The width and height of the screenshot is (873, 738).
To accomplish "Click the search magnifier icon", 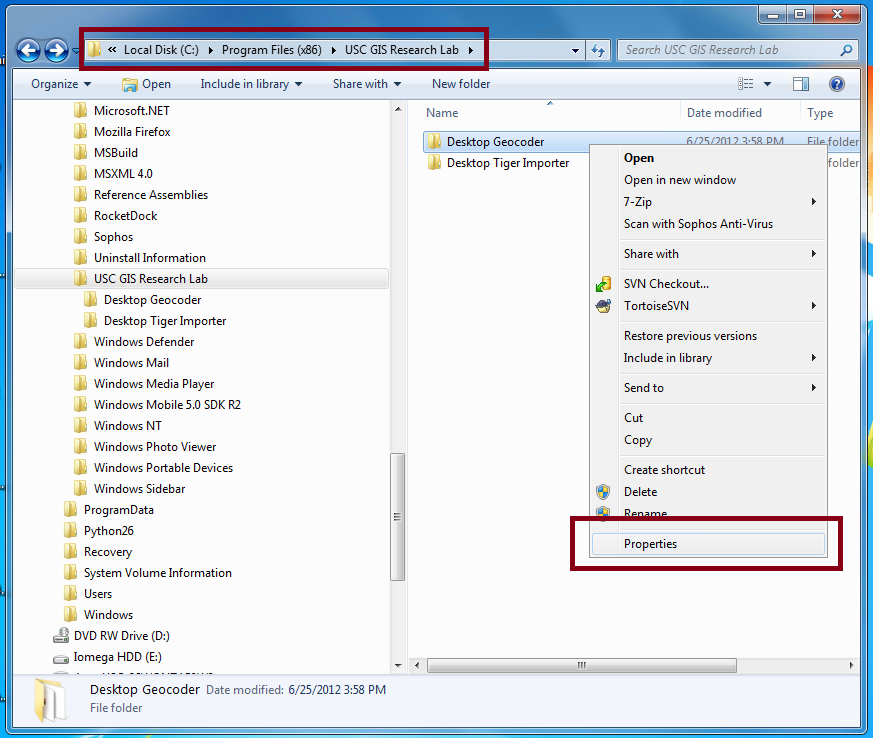I will [x=846, y=50].
